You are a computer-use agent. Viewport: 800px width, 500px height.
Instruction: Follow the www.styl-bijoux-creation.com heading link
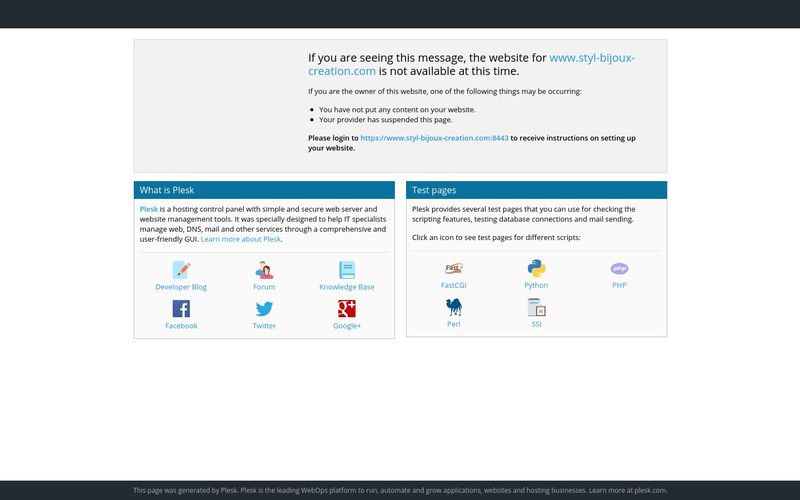coord(471,64)
